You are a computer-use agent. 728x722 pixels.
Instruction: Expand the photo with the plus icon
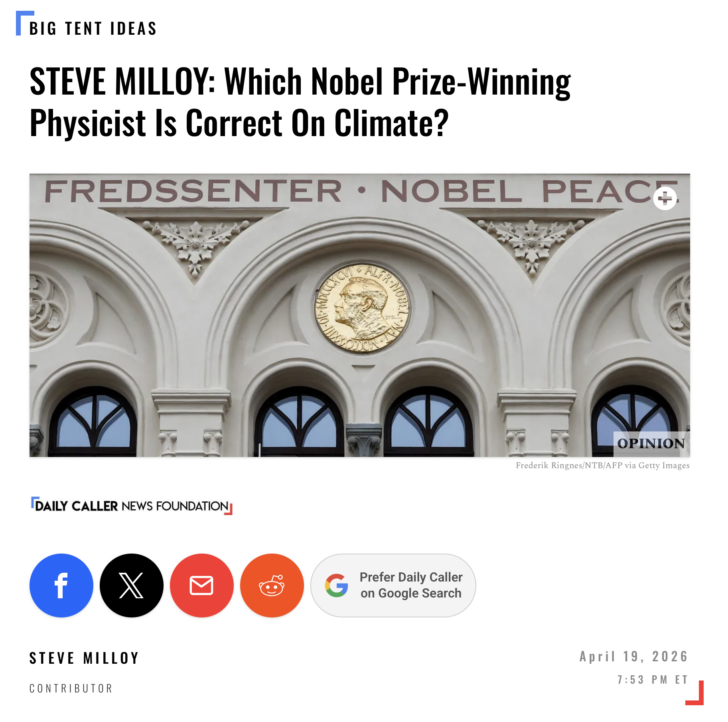click(665, 198)
